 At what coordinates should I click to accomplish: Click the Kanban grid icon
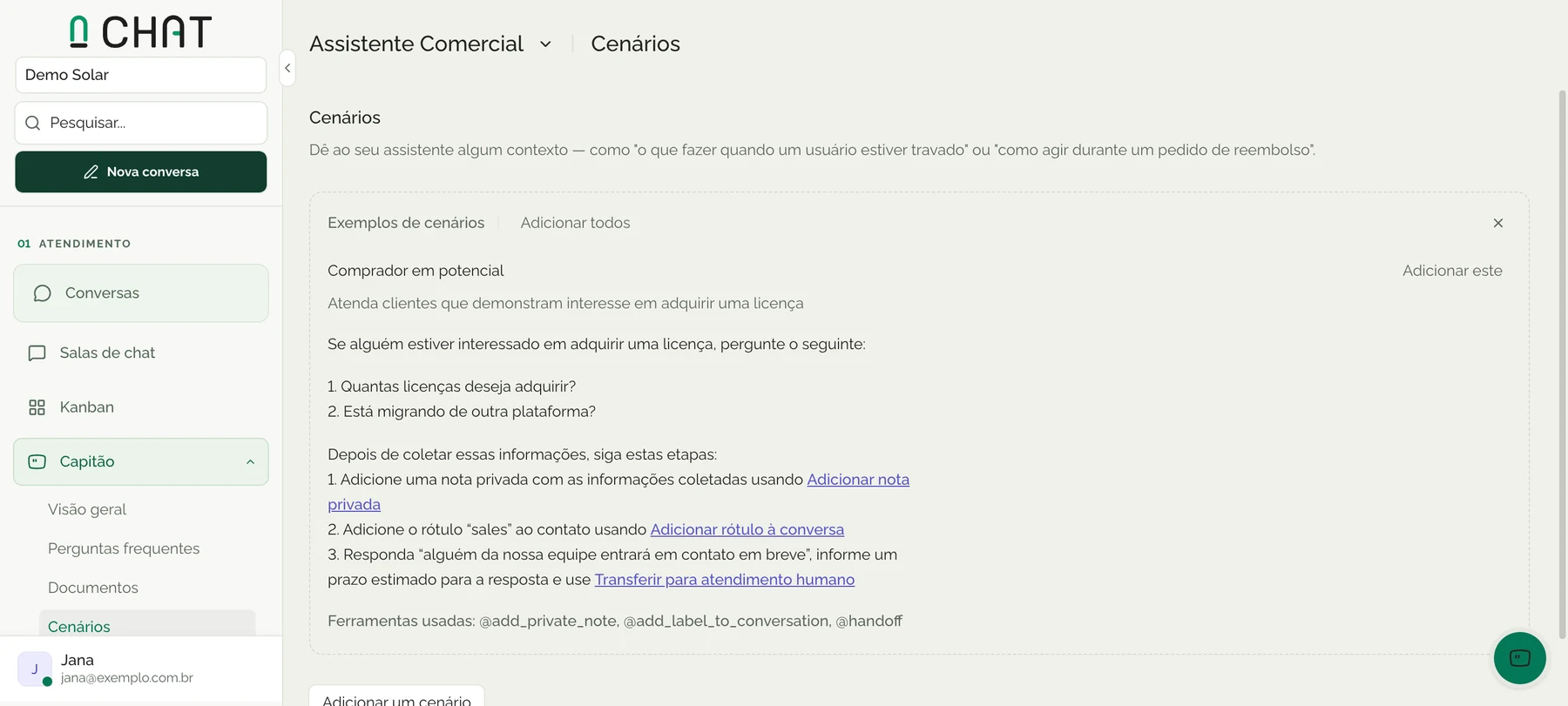pyautogui.click(x=37, y=407)
